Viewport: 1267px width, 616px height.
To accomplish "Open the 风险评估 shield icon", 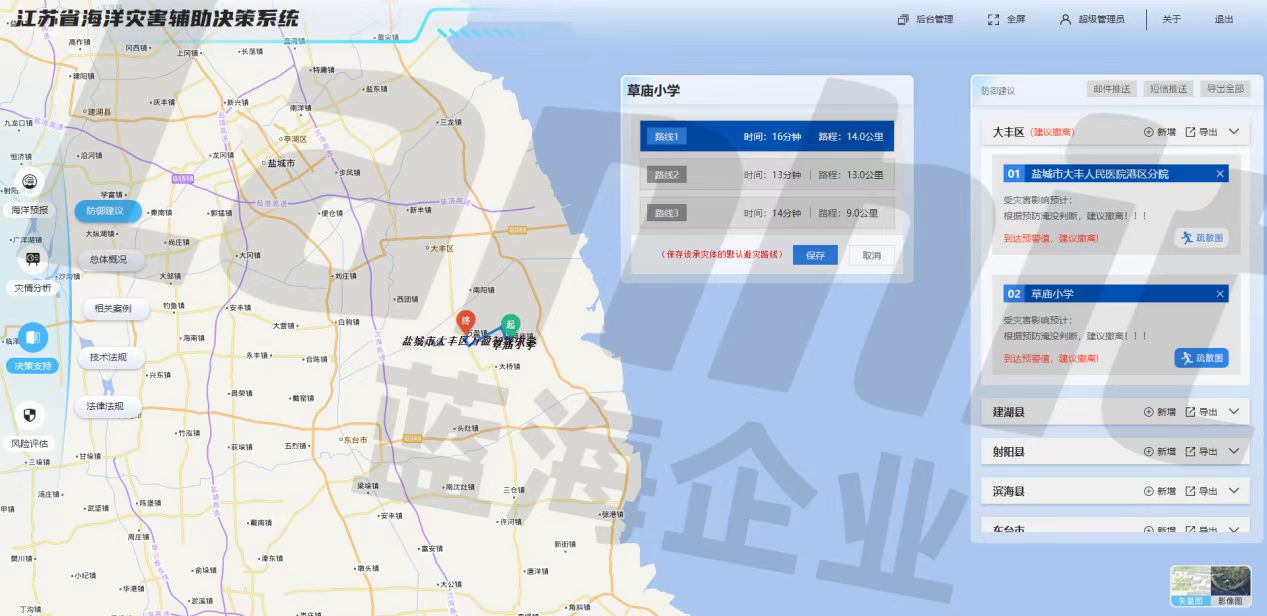I will pyautogui.click(x=30, y=415).
